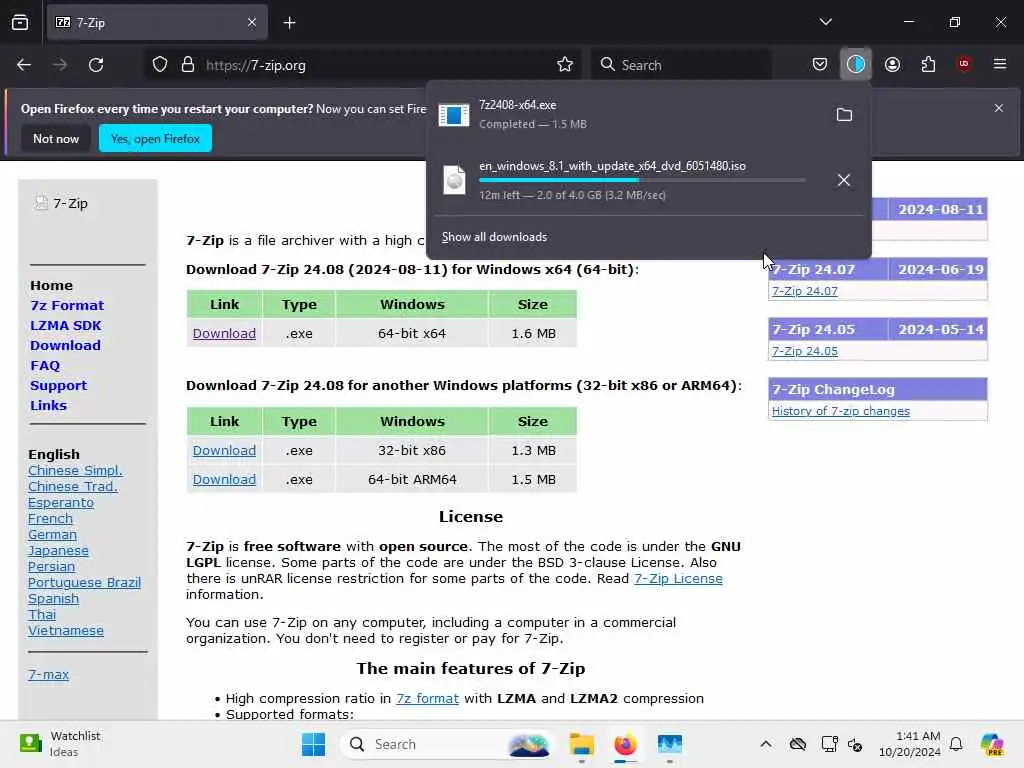
Task: Open the FAQ sidebar link
Action: point(45,366)
